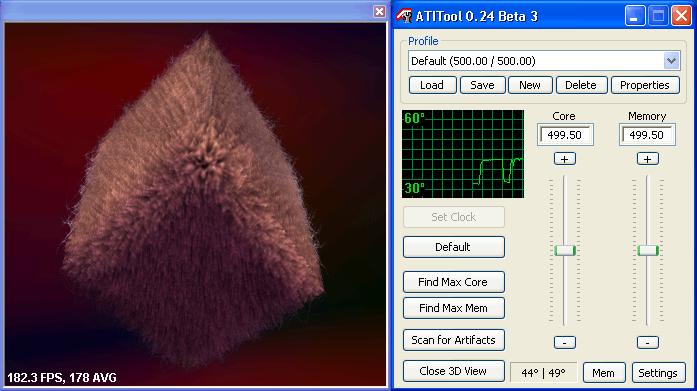The width and height of the screenshot is (697, 391).
Task: Increase core clock with the plus button
Action: point(565,159)
